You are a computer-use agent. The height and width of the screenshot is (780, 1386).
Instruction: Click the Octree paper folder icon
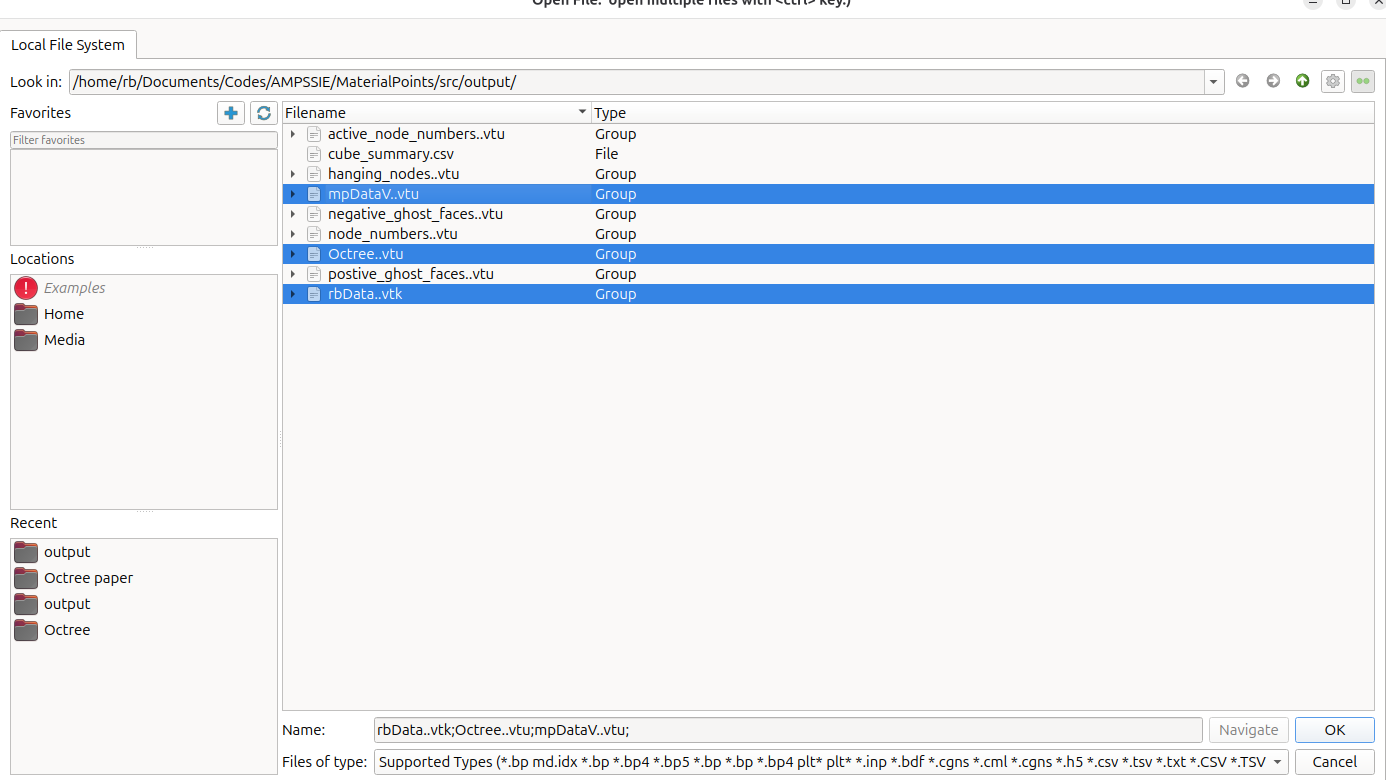(x=26, y=578)
